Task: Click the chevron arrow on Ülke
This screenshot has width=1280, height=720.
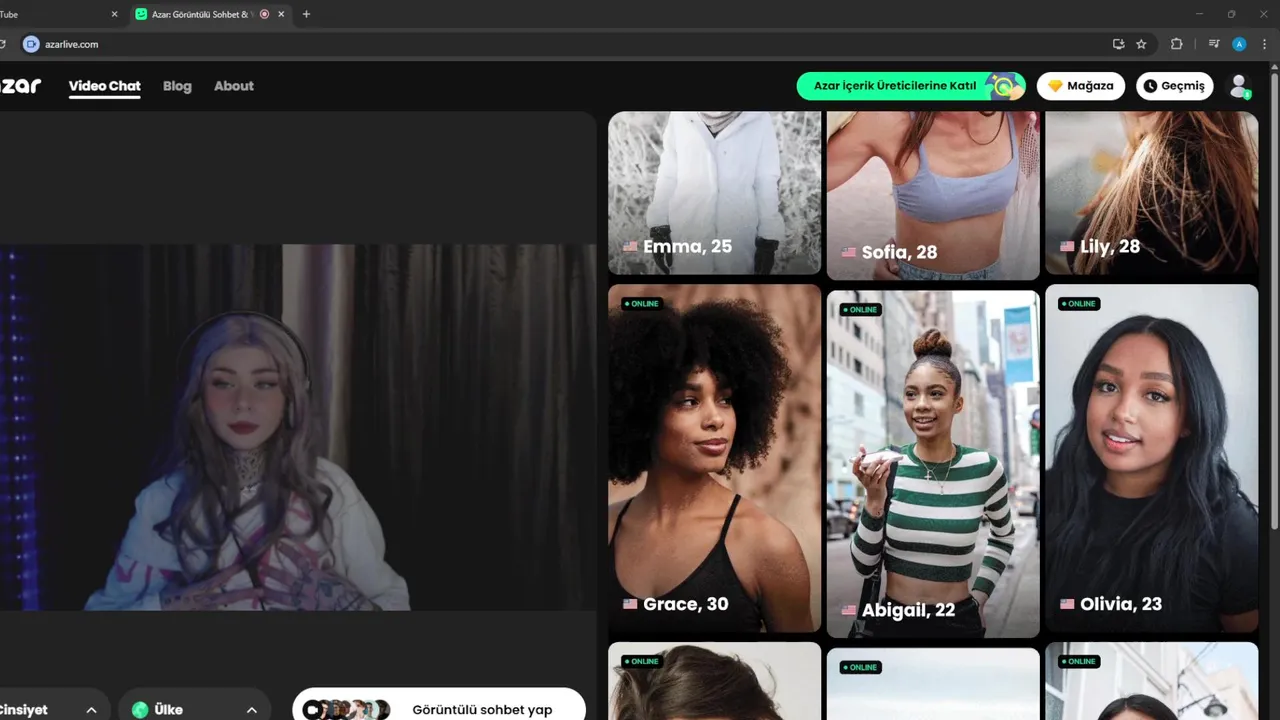Action: [x=252, y=710]
